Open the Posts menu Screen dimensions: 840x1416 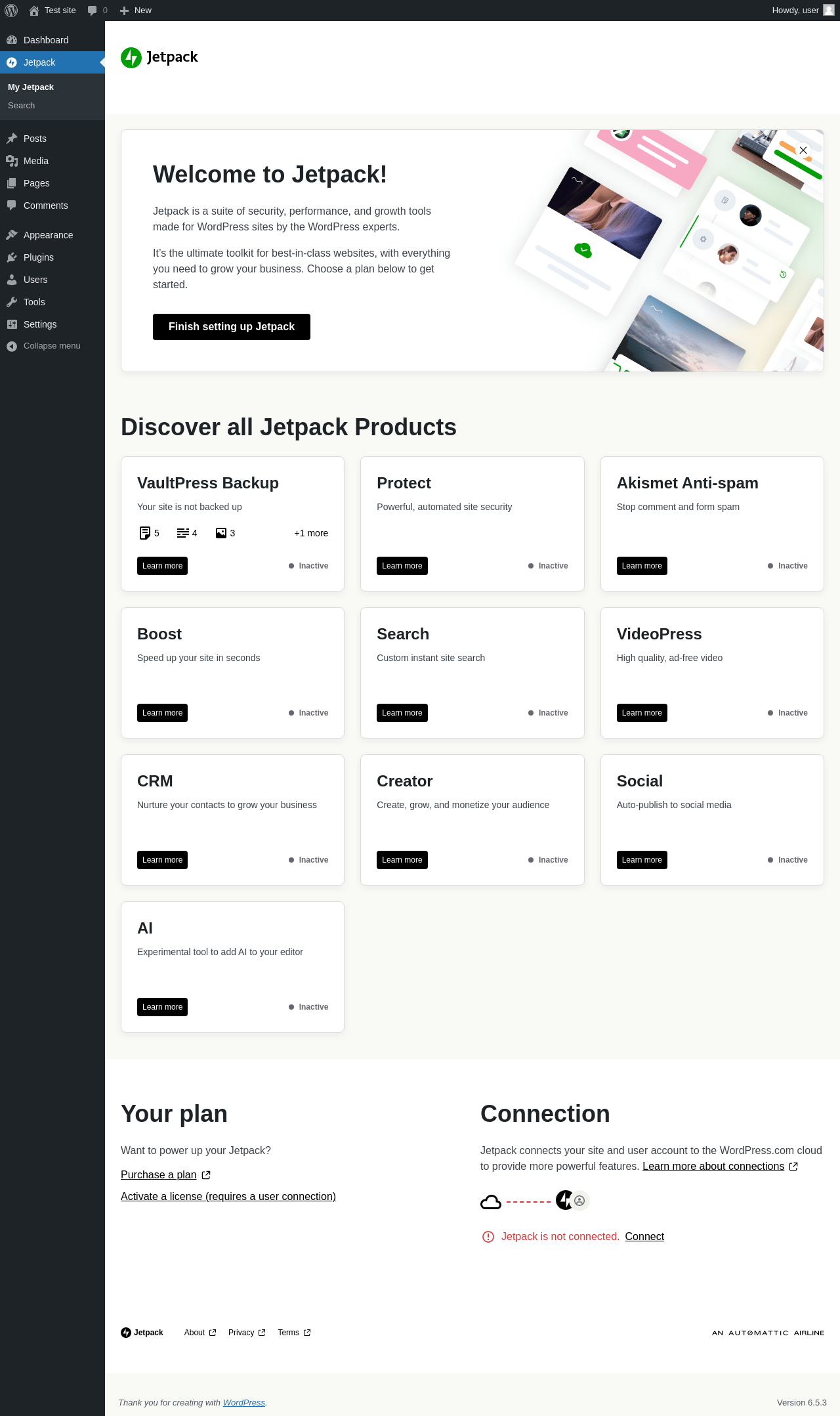(52, 139)
